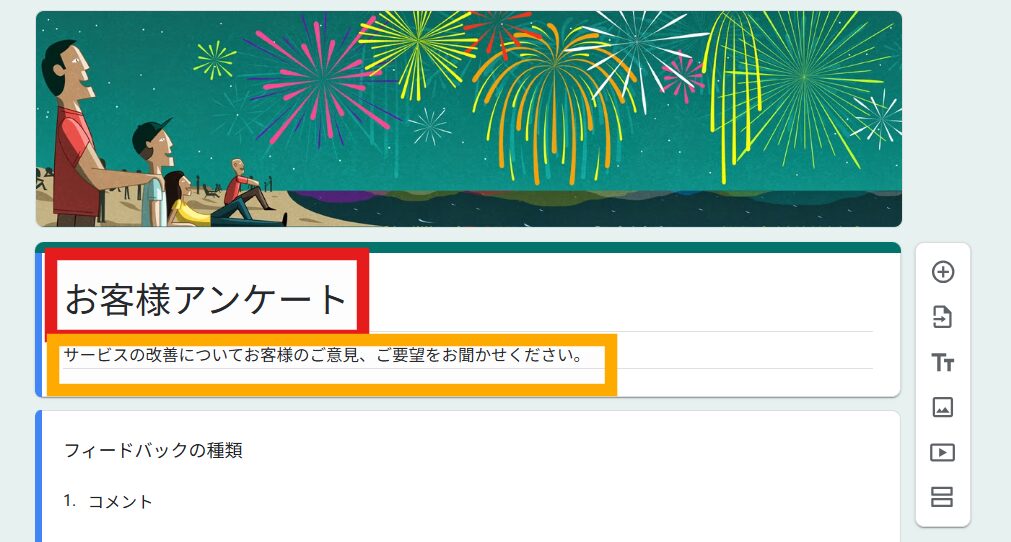Edit the description starting サービスの改善について
1011x542 pixels.
tap(323, 355)
